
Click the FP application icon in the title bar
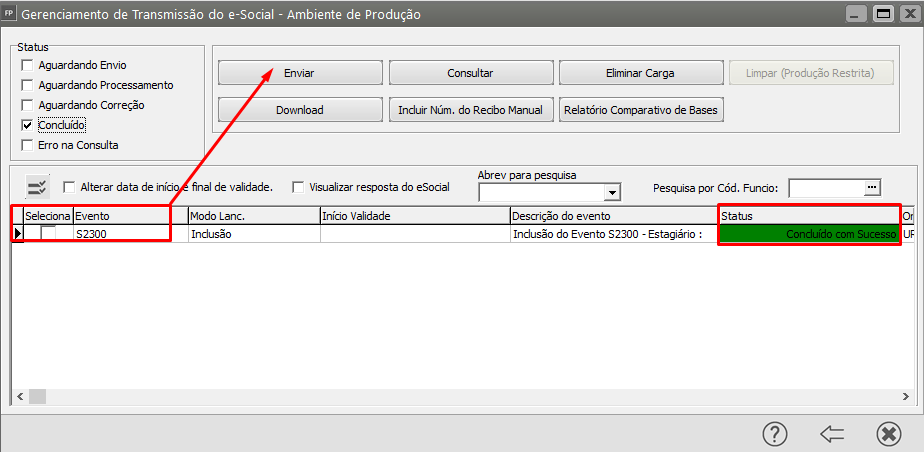9,13
